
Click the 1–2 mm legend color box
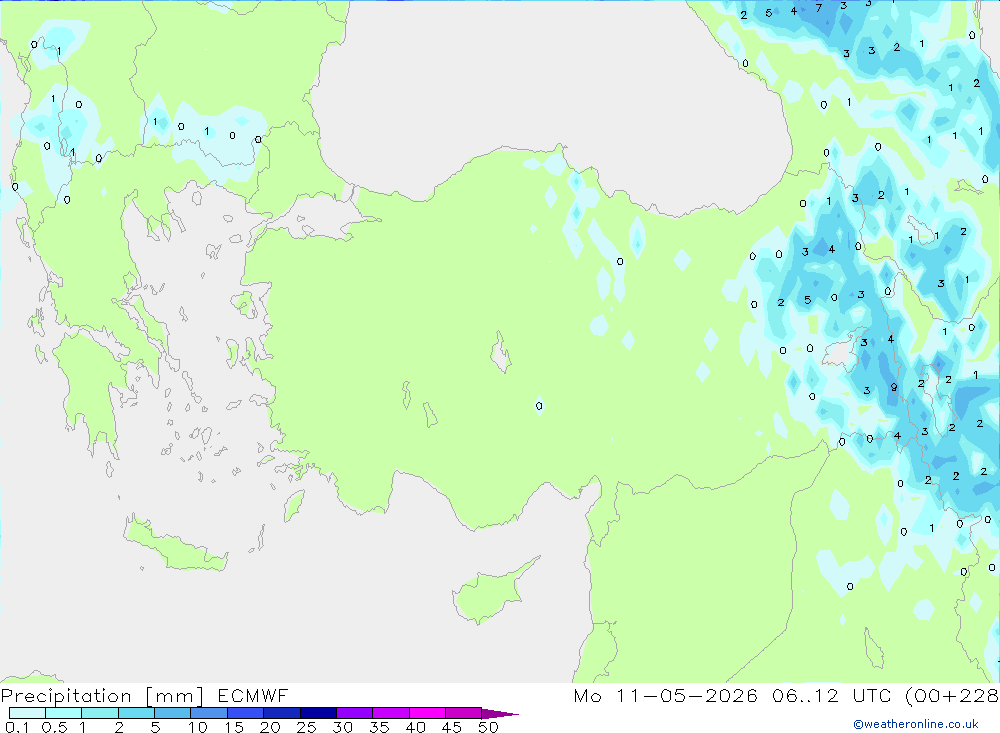(x=99, y=713)
